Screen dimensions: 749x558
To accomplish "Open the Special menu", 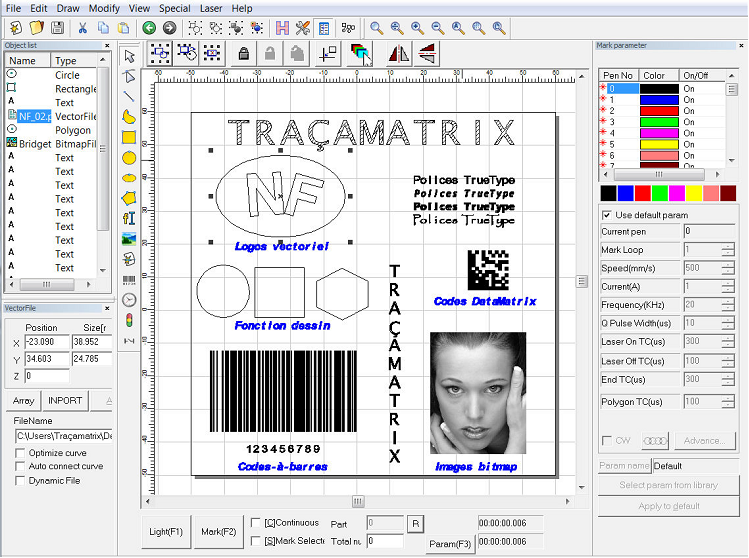I will click(x=174, y=8).
